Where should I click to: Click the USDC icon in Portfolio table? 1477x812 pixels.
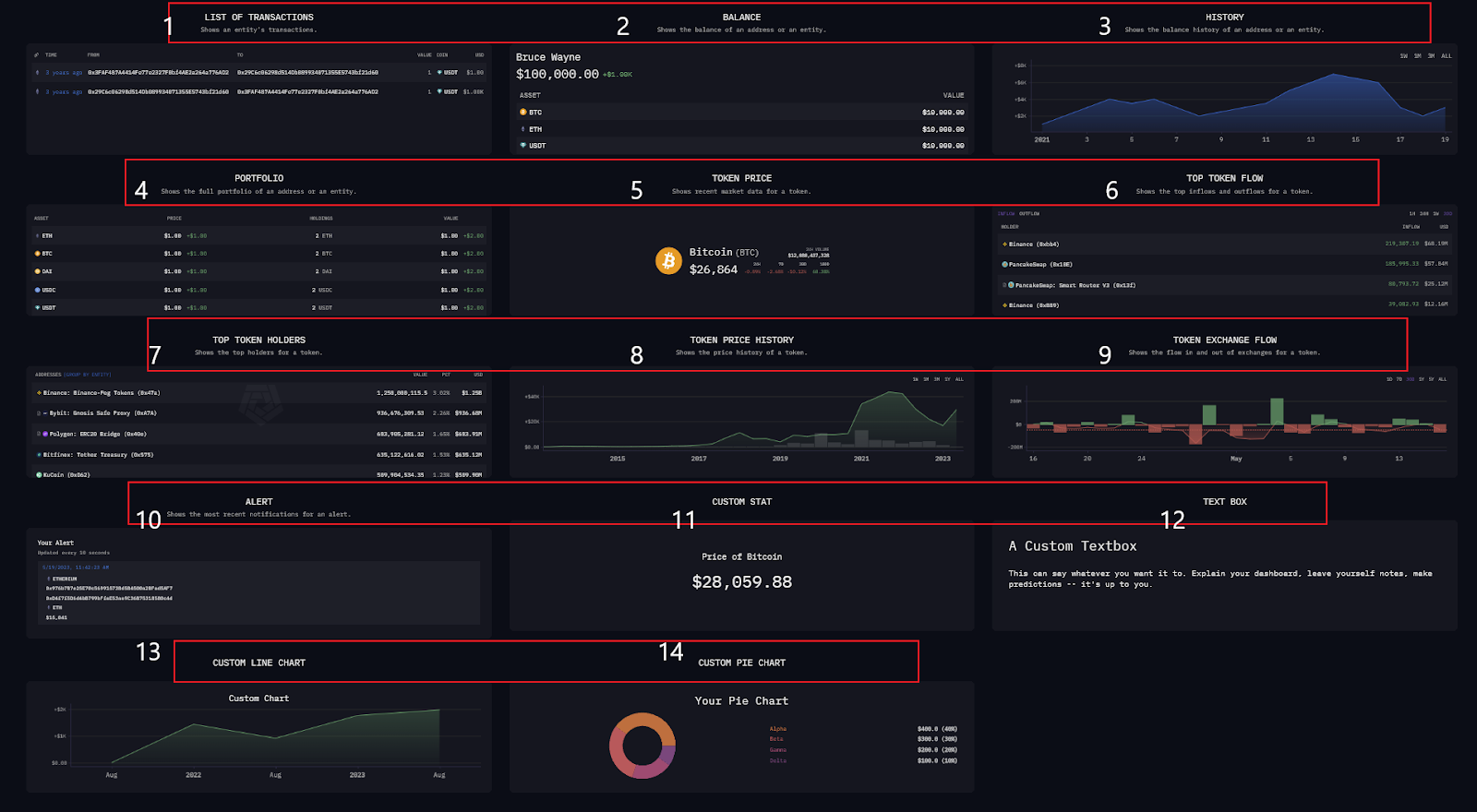(38, 290)
